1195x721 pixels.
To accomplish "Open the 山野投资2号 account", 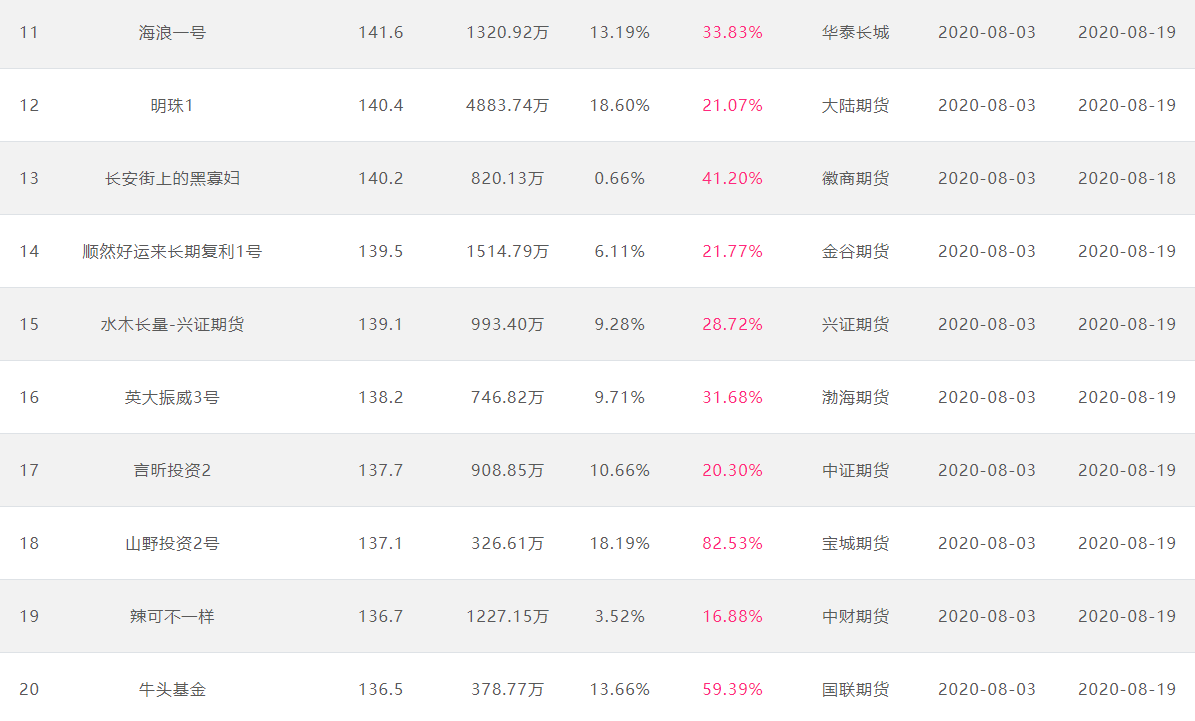I will click(x=172, y=543).
